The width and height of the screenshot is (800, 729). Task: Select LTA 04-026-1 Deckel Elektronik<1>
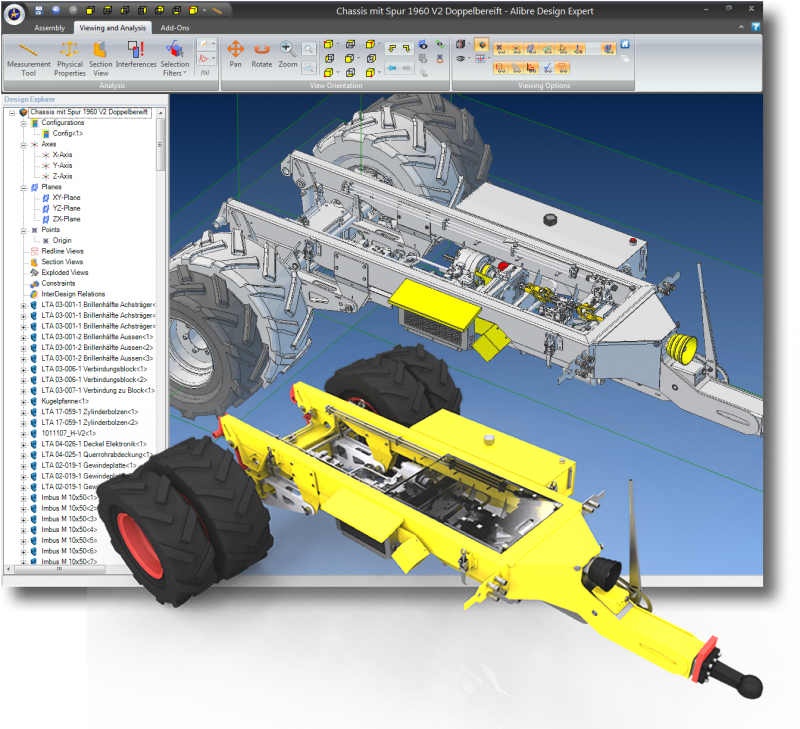coord(94,444)
